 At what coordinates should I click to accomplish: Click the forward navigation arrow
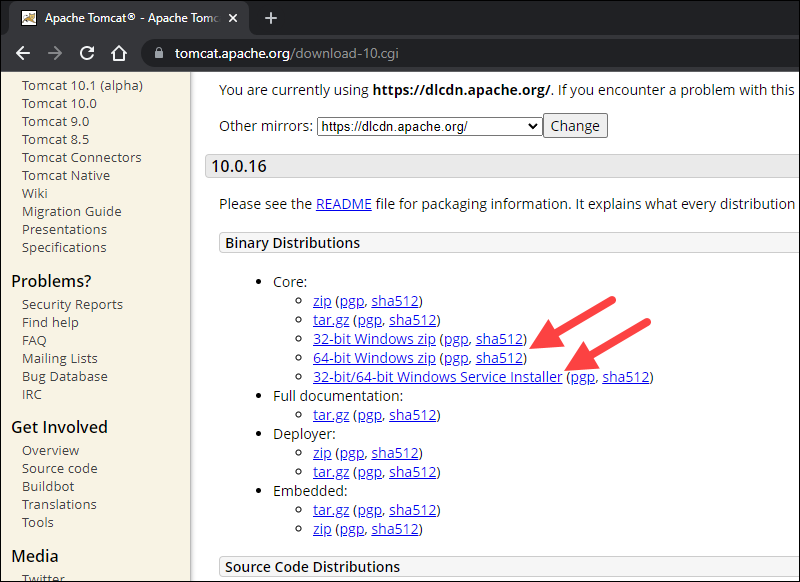(x=54, y=53)
